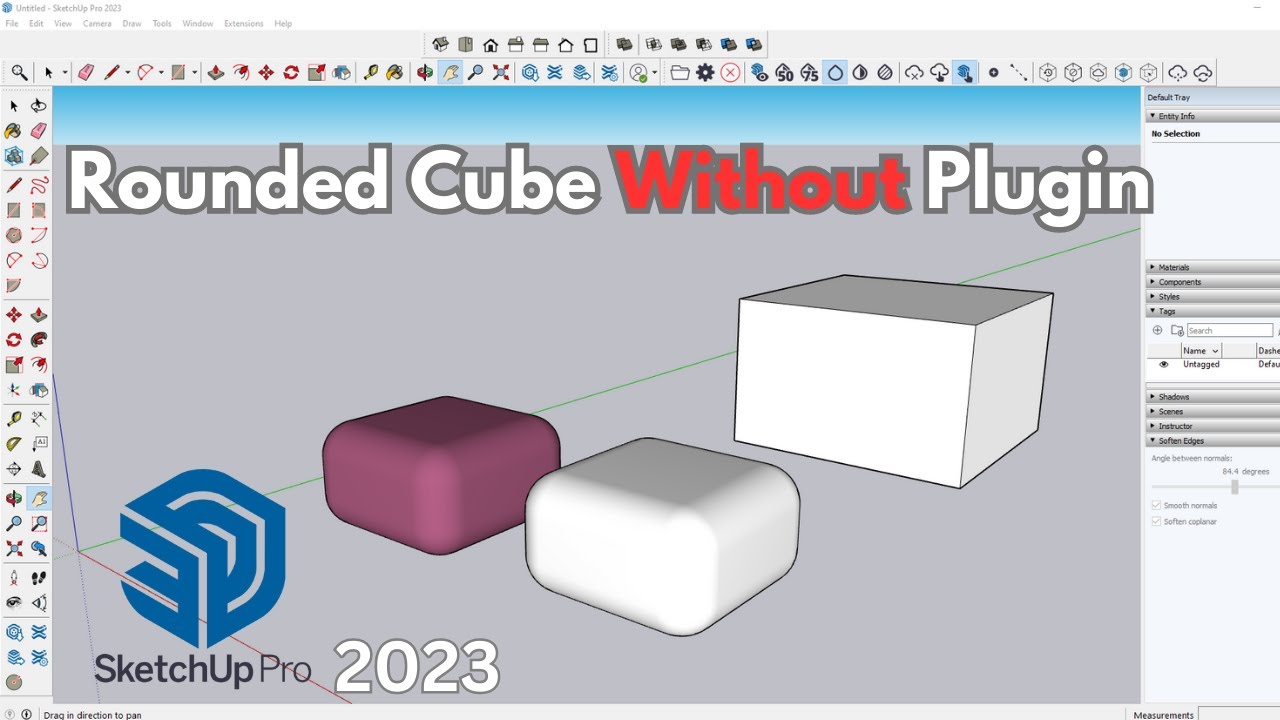Activate the Move tool in top toolbar
The height and width of the screenshot is (720, 1280).
point(266,73)
